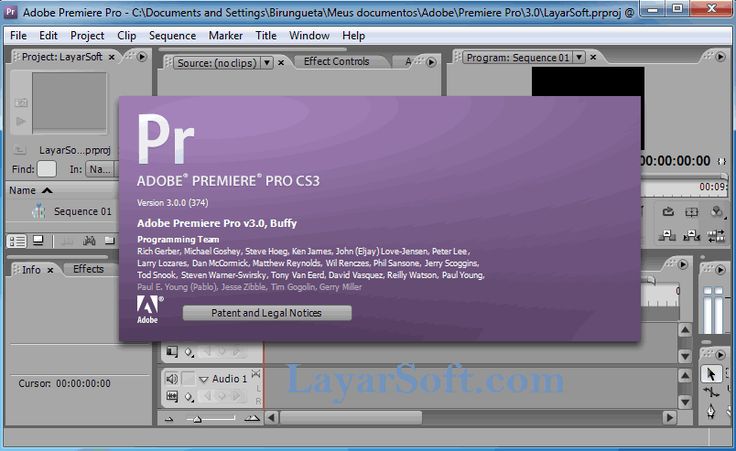Select the Info tab
736x451 pixels.
point(31,270)
